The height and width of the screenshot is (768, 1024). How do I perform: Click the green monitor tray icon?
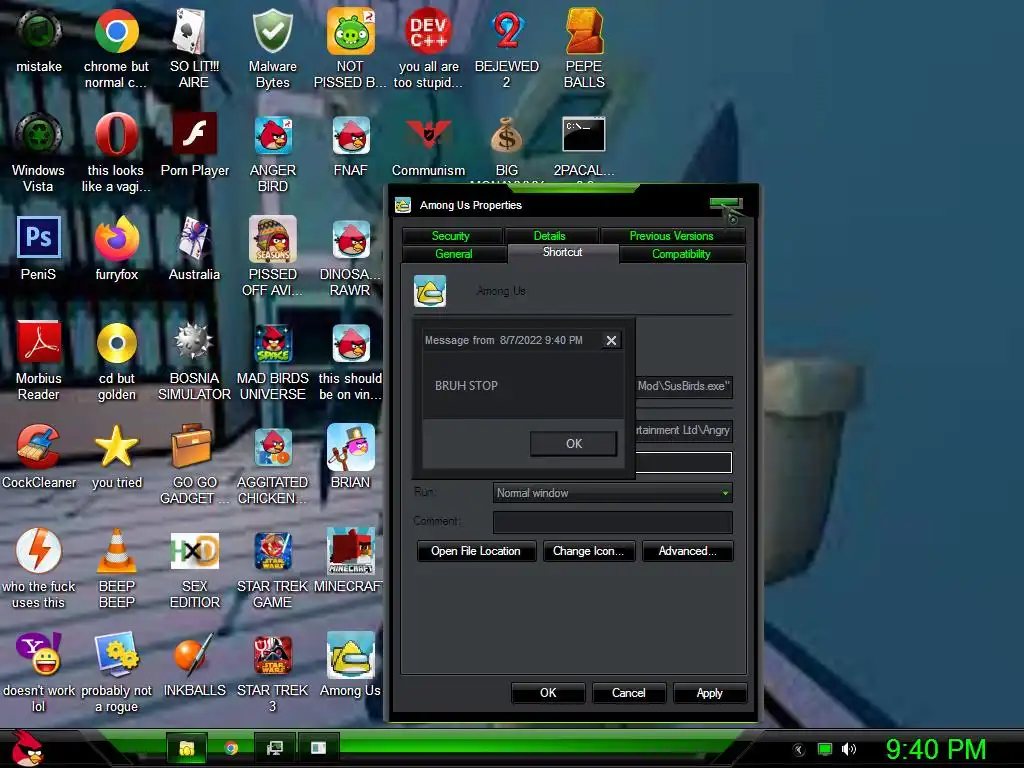click(825, 749)
